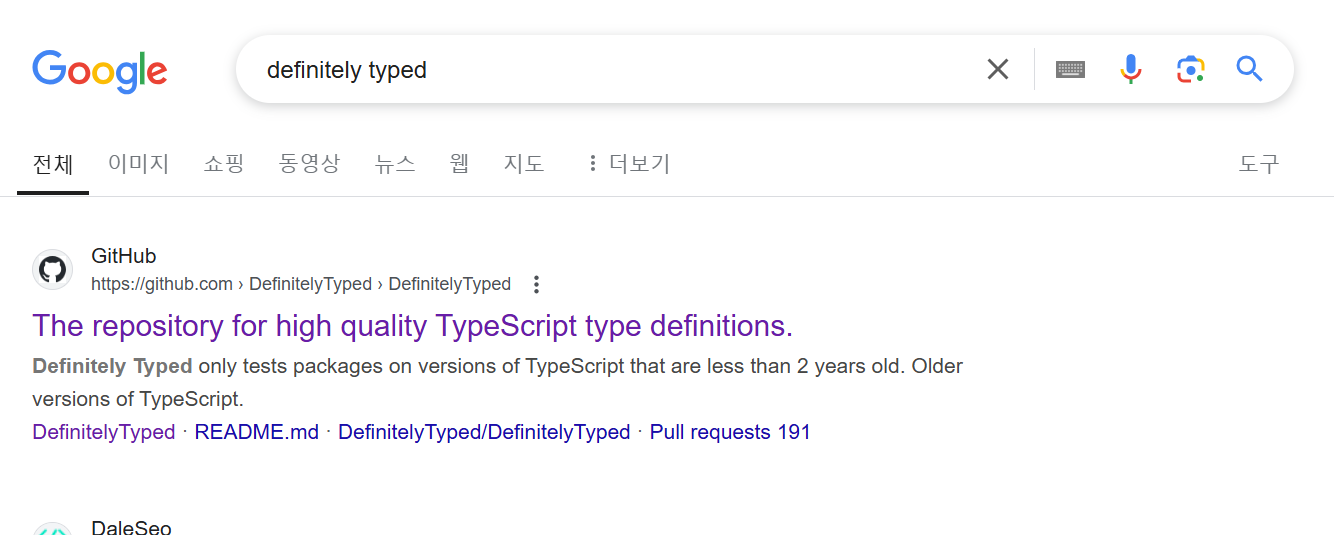Expand the 더보기 menu
Viewport: 1334px width, 535px height.
[x=628, y=164]
